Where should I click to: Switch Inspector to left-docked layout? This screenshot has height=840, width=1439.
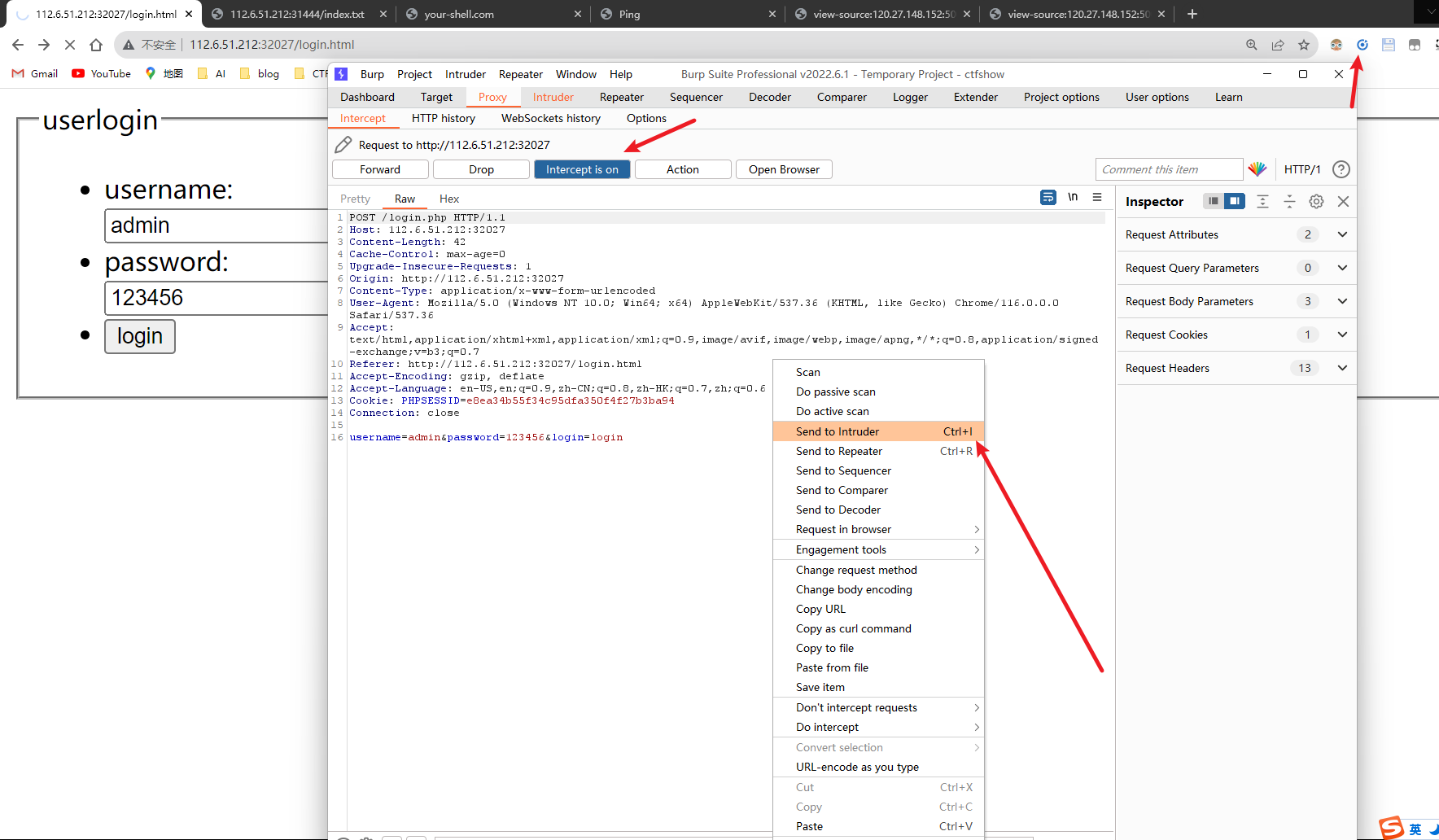click(x=1213, y=201)
